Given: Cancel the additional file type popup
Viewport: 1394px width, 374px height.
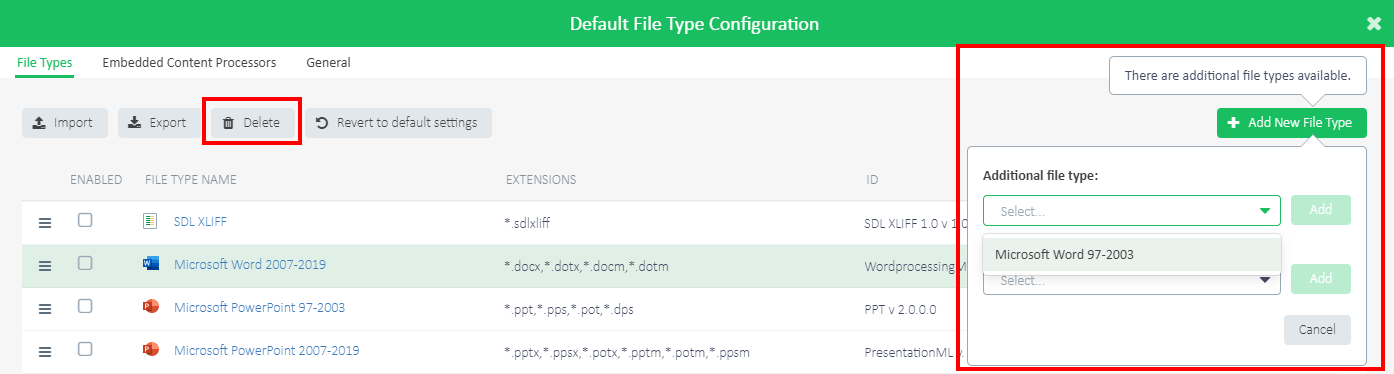Looking at the screenshot, I should point(1317,330).
